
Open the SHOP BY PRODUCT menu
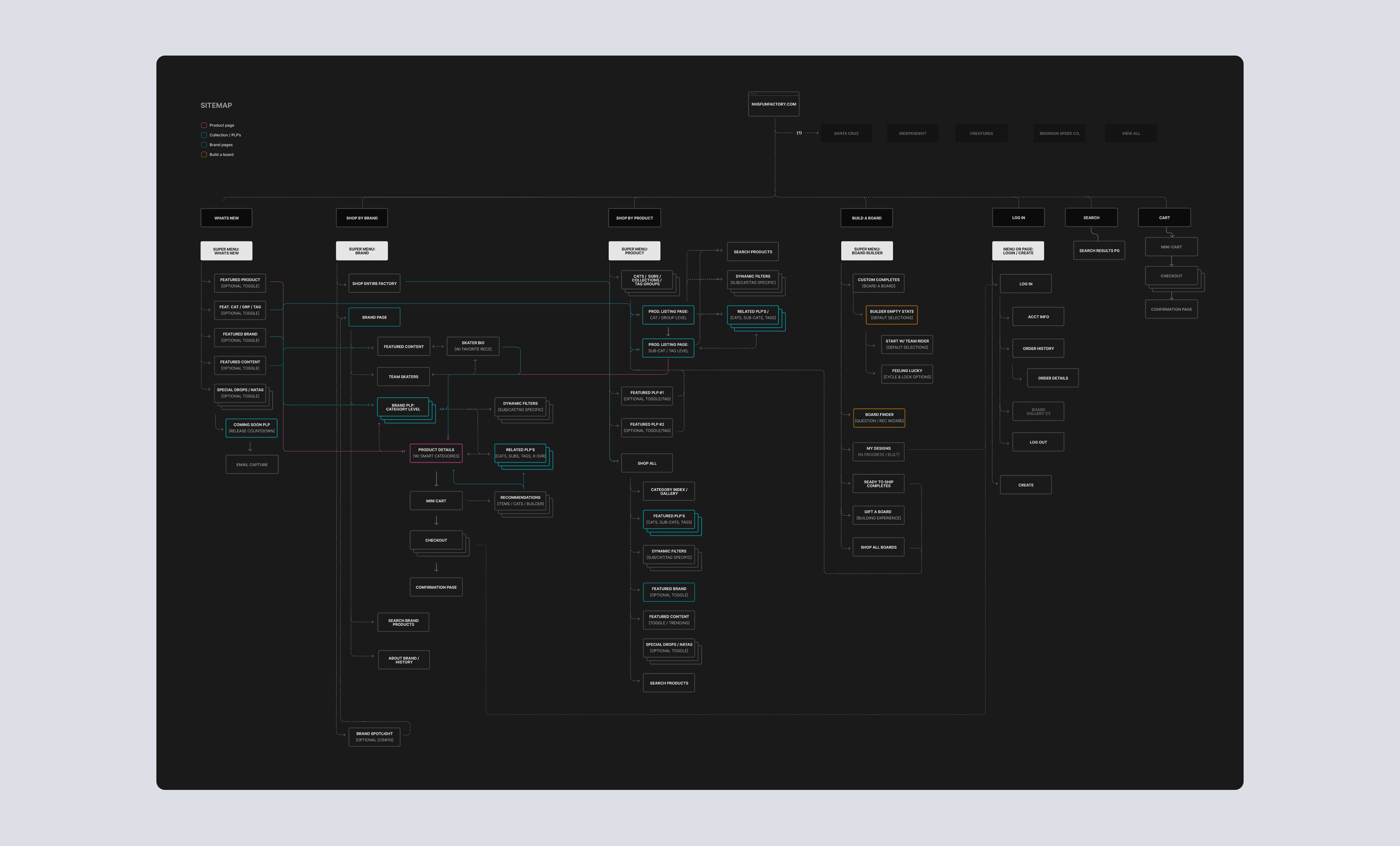point(635,218)
